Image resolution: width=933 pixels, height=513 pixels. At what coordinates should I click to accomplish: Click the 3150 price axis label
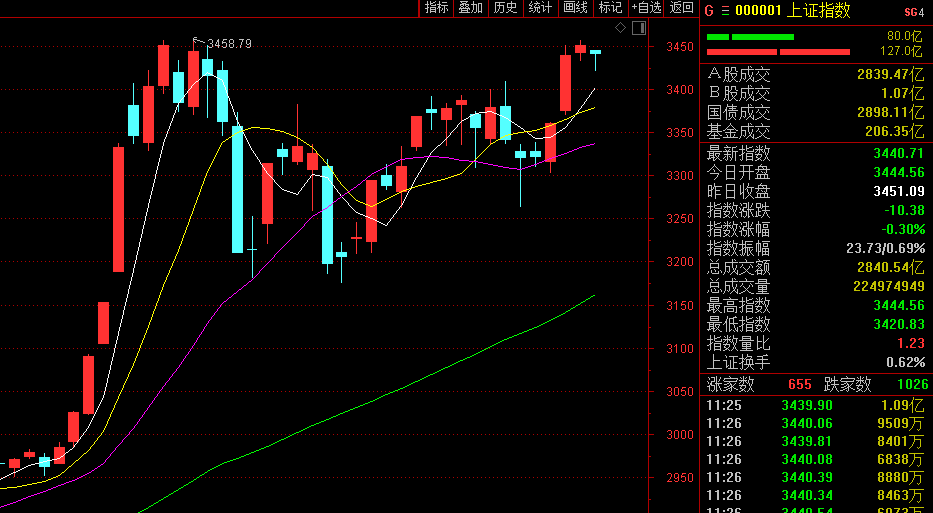point(680,306)
